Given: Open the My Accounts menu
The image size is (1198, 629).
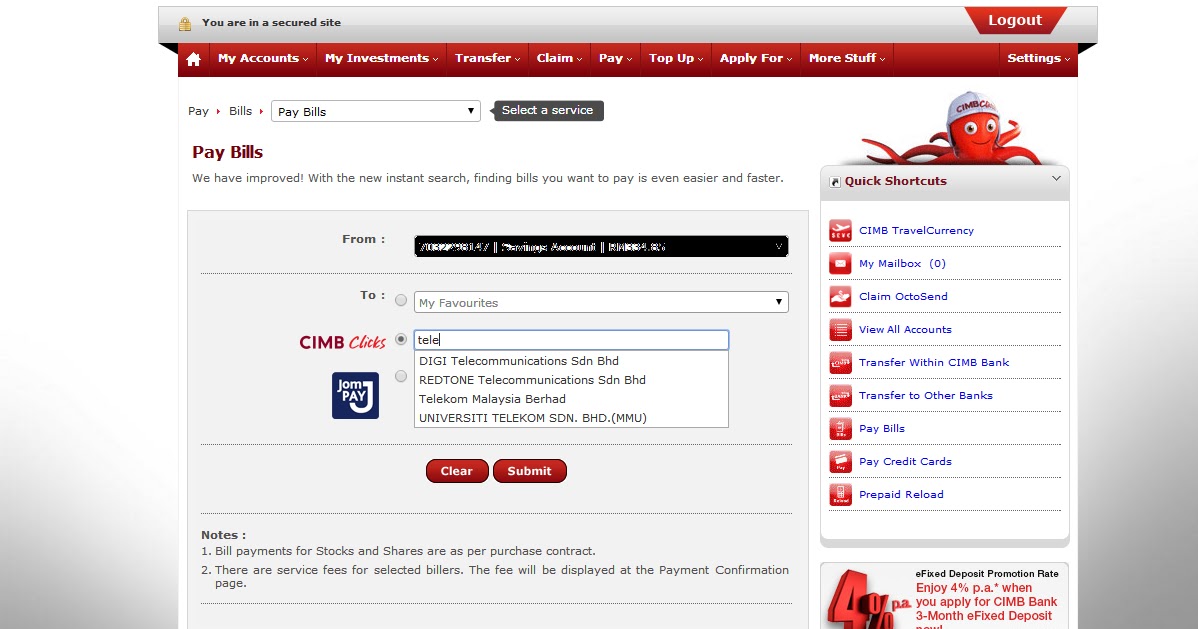Looking at the screenshot, I should [263, 59].
